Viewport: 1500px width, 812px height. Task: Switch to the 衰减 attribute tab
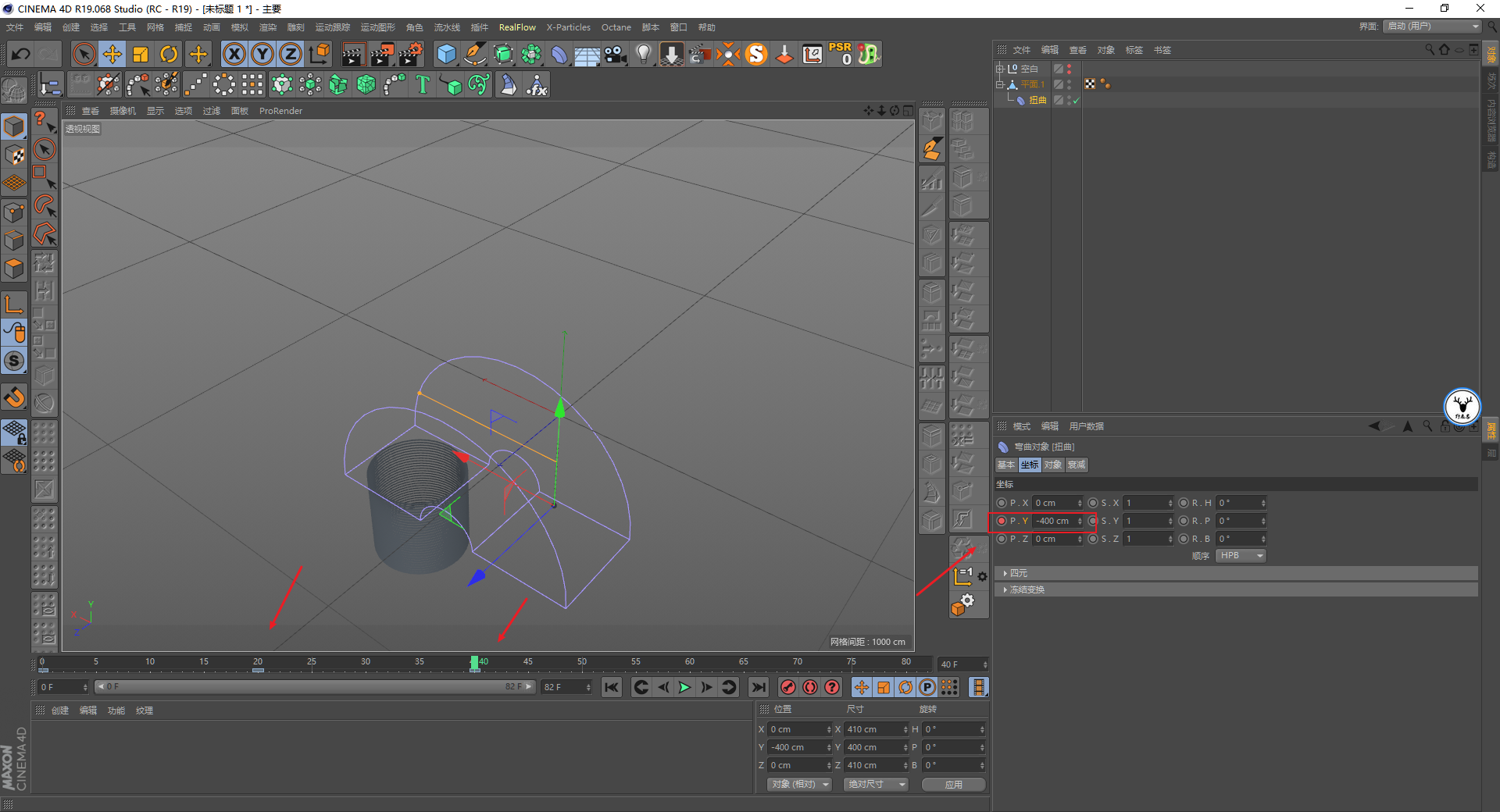tap(1077, 465)
